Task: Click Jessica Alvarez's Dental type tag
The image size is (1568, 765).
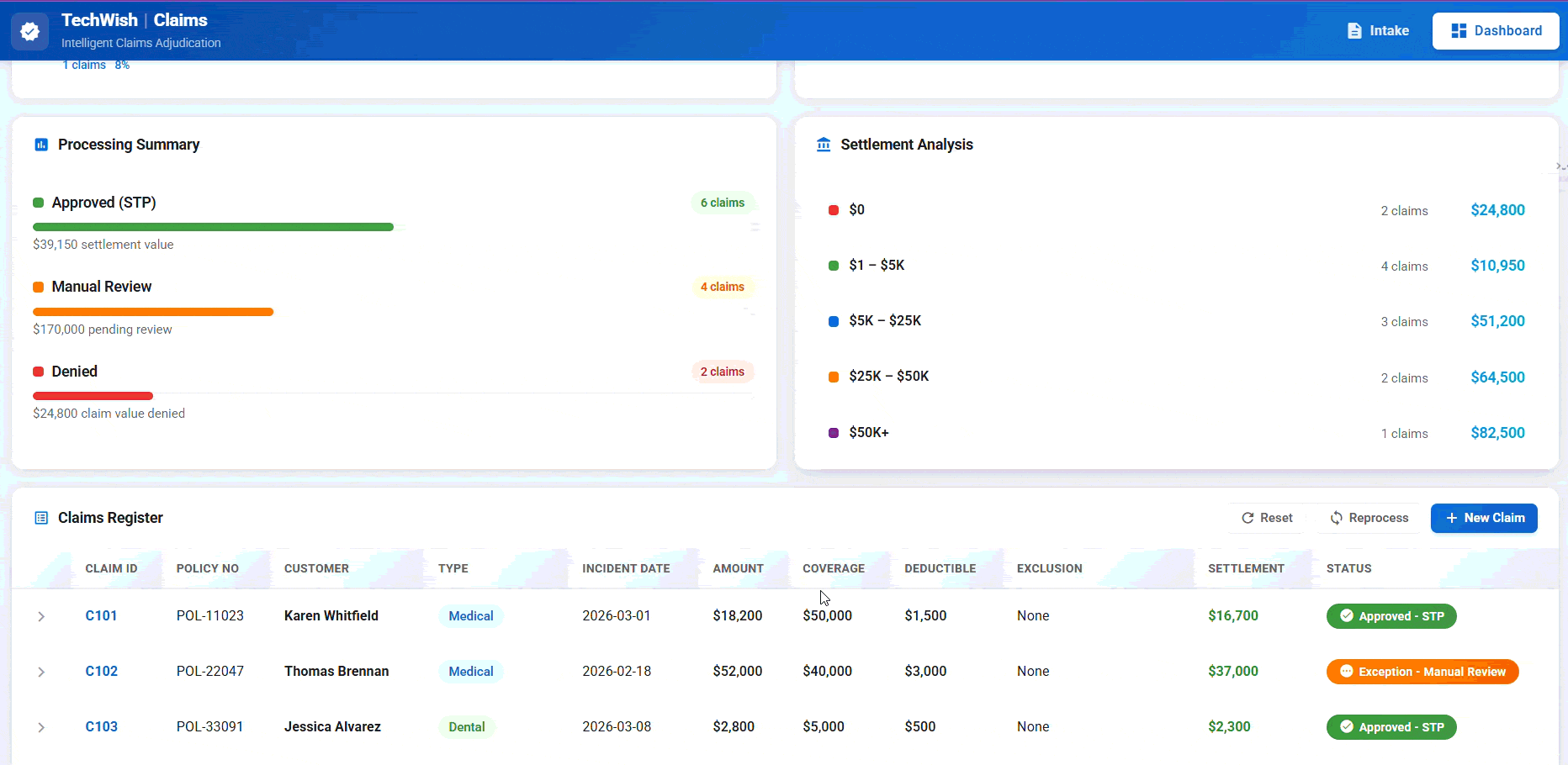Action: [x=467, y=727]
